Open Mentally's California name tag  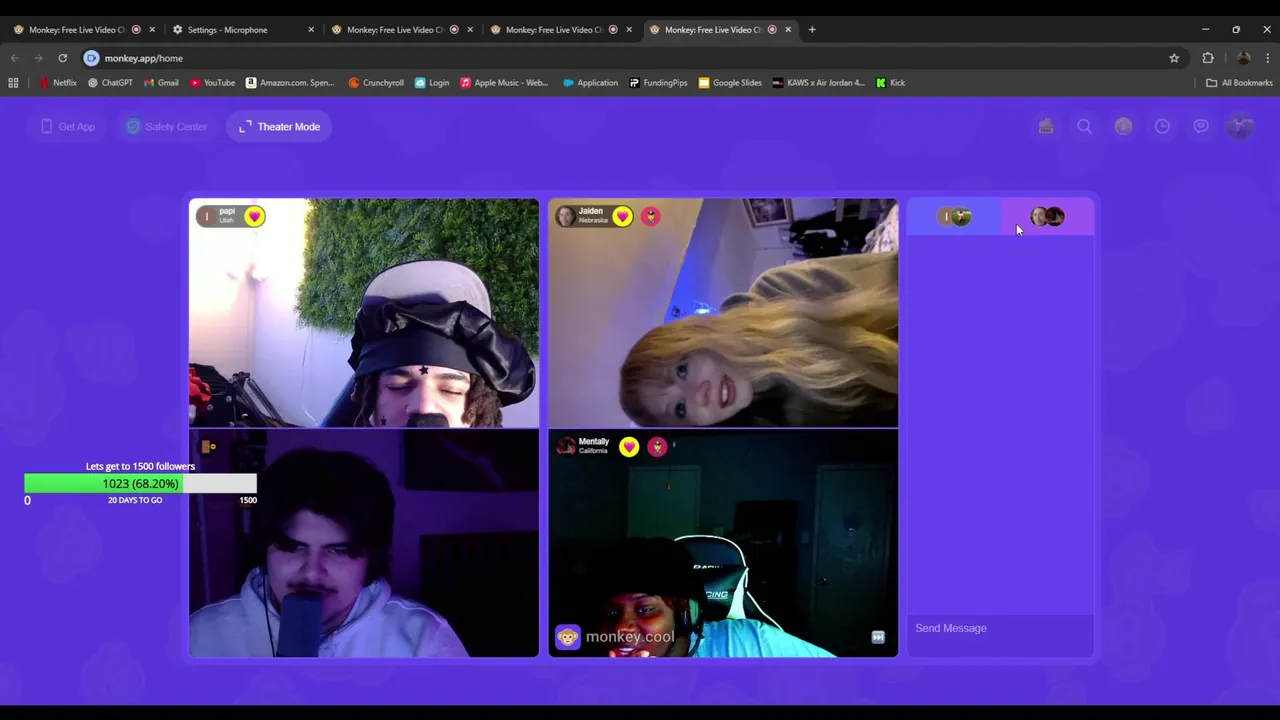click(584, 446)
